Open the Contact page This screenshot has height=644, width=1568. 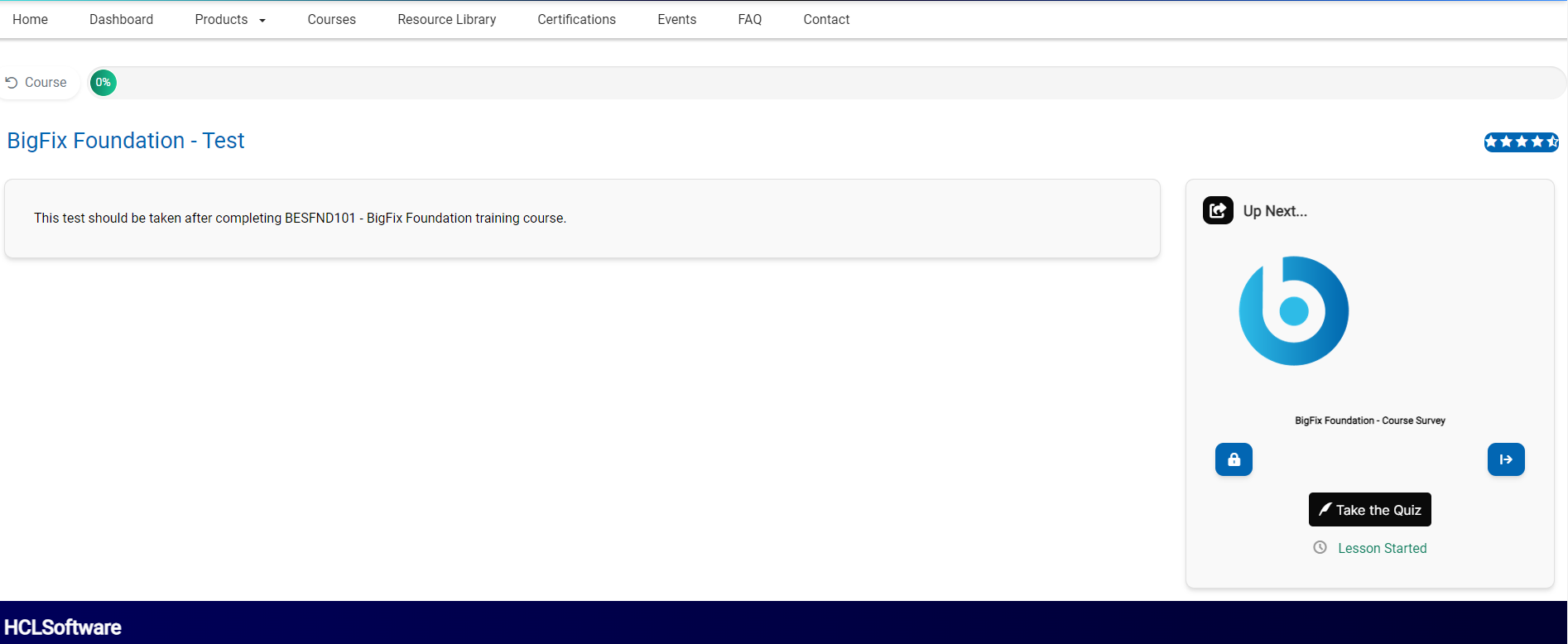pos(826,19)
